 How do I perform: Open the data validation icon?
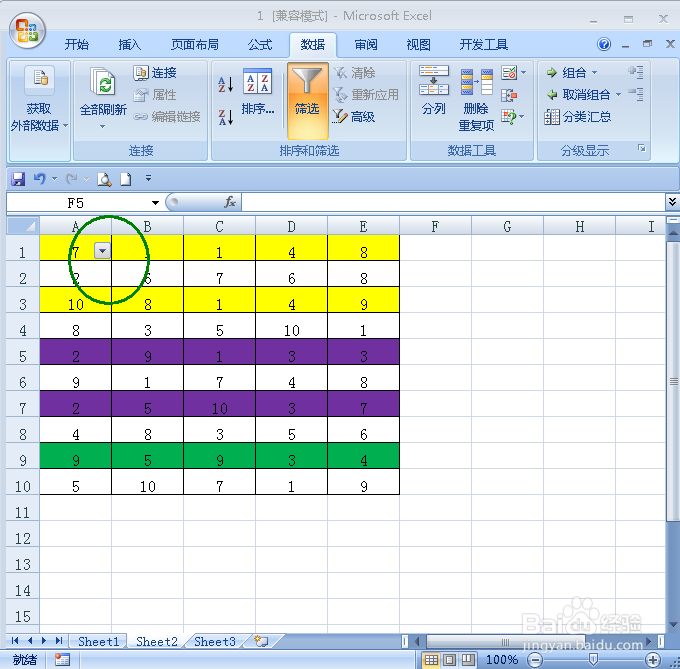[509, 72]
